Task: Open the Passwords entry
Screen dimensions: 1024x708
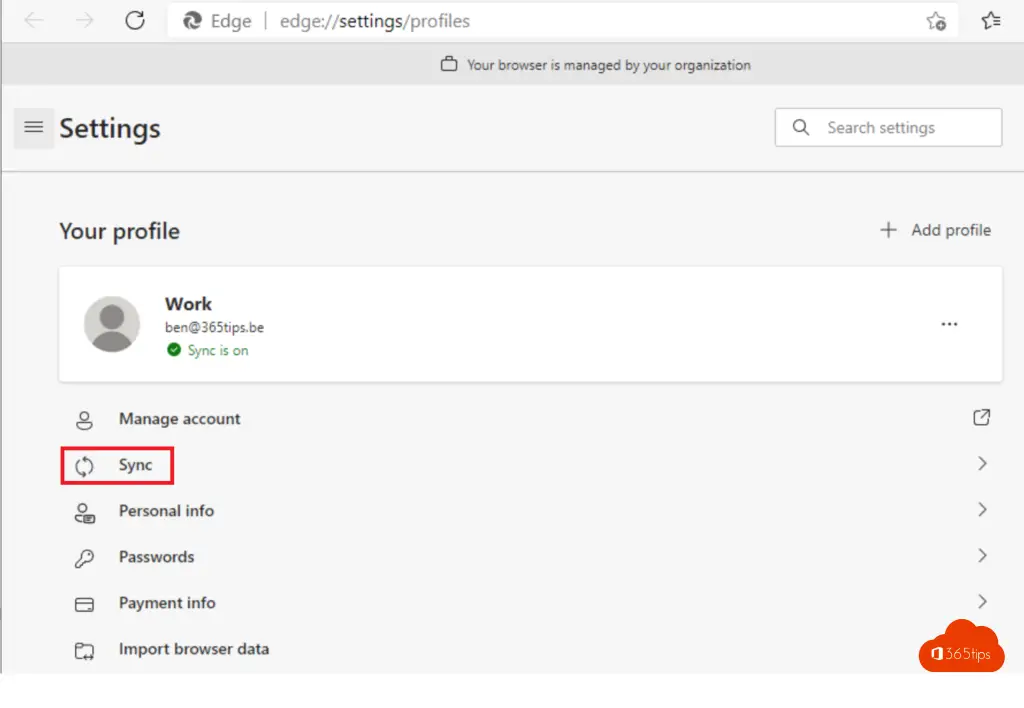Action: pos(530,557)
